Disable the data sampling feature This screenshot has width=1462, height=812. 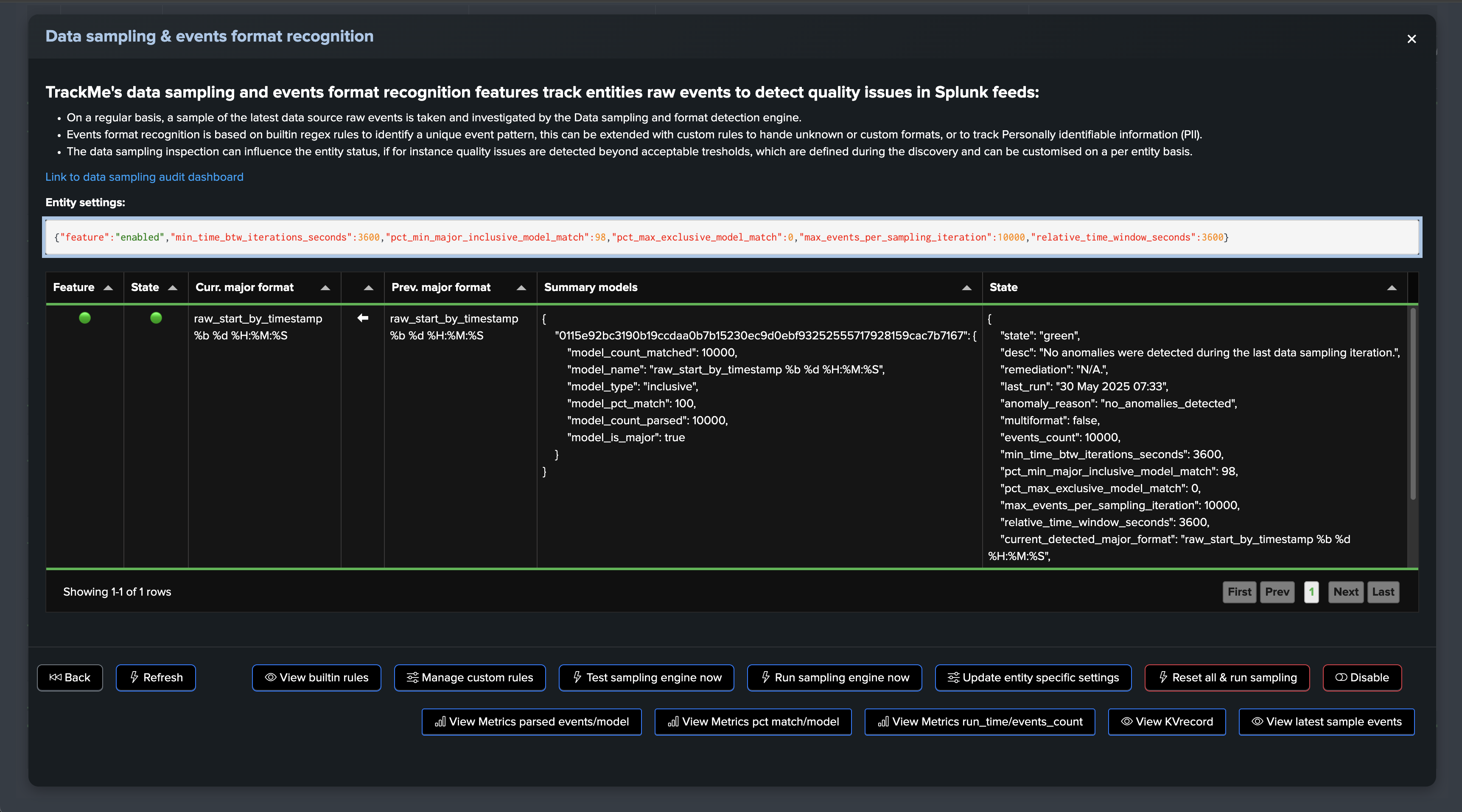(x=1361, y=678)
